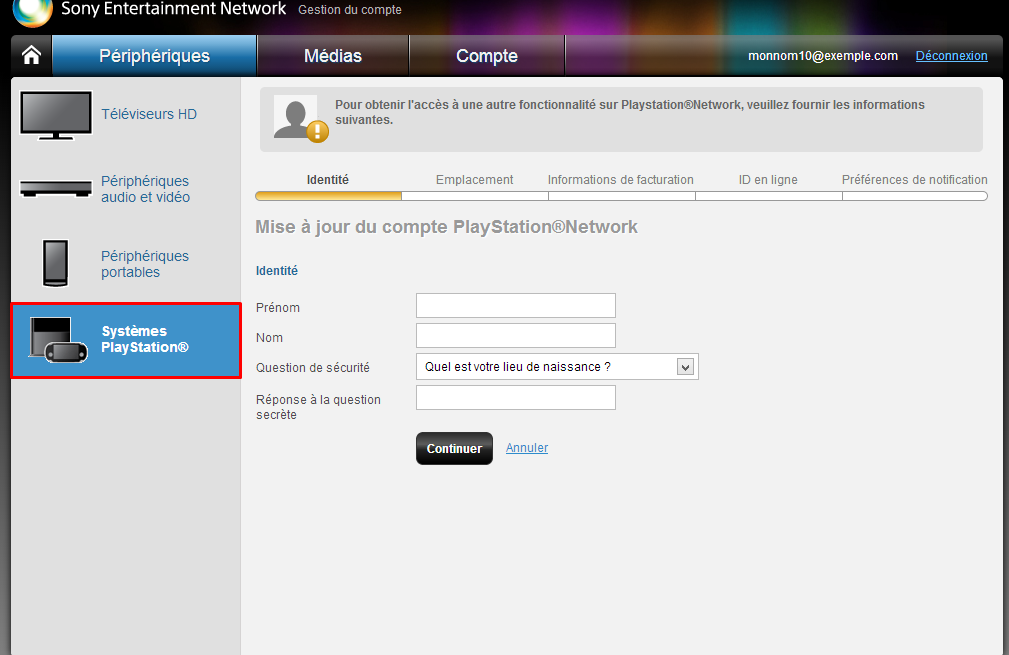Screen dimensions: 1009x655
Task: Click the Annuler link
Action: [x=526, y=448]
